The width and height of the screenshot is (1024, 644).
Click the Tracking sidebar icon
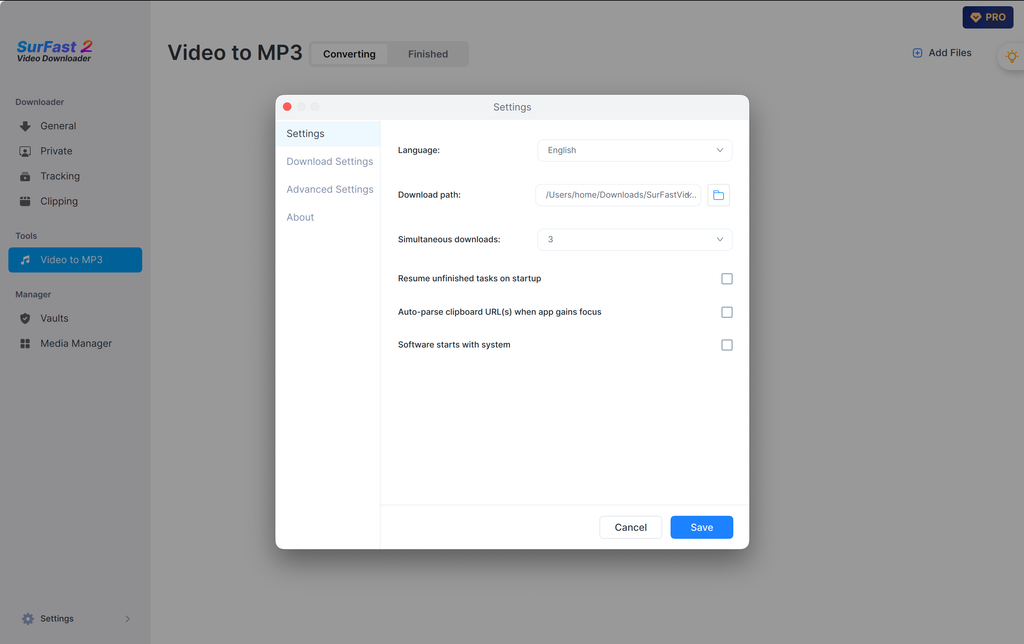[25, 176]
